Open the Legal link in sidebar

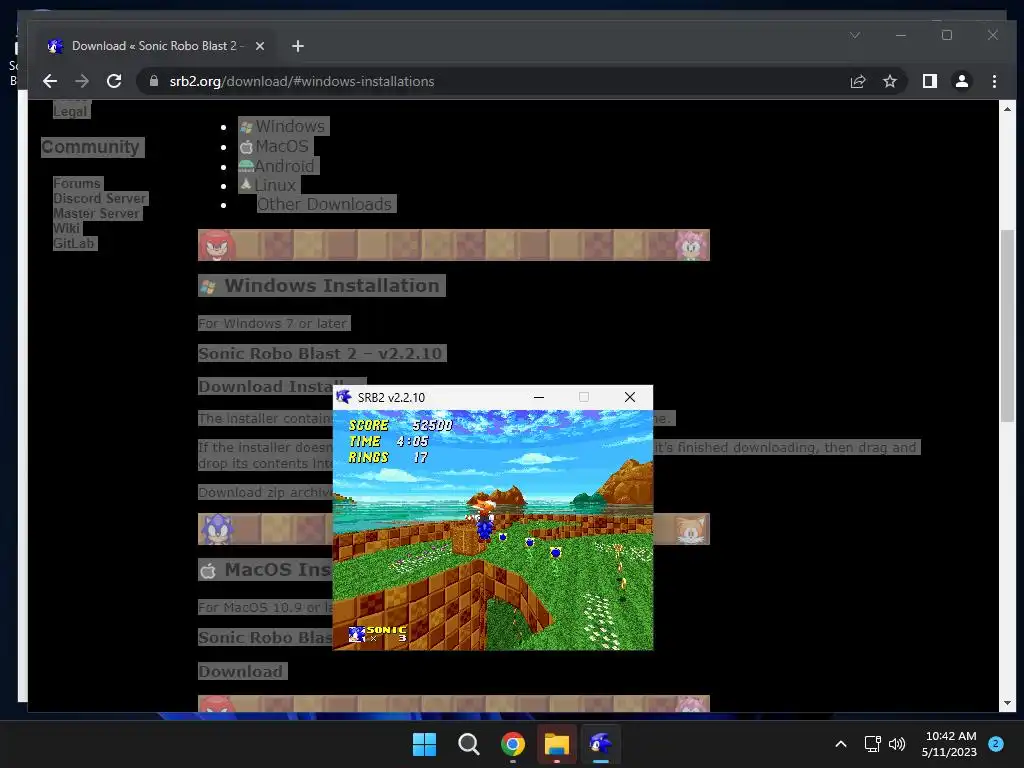coord(71,111)
